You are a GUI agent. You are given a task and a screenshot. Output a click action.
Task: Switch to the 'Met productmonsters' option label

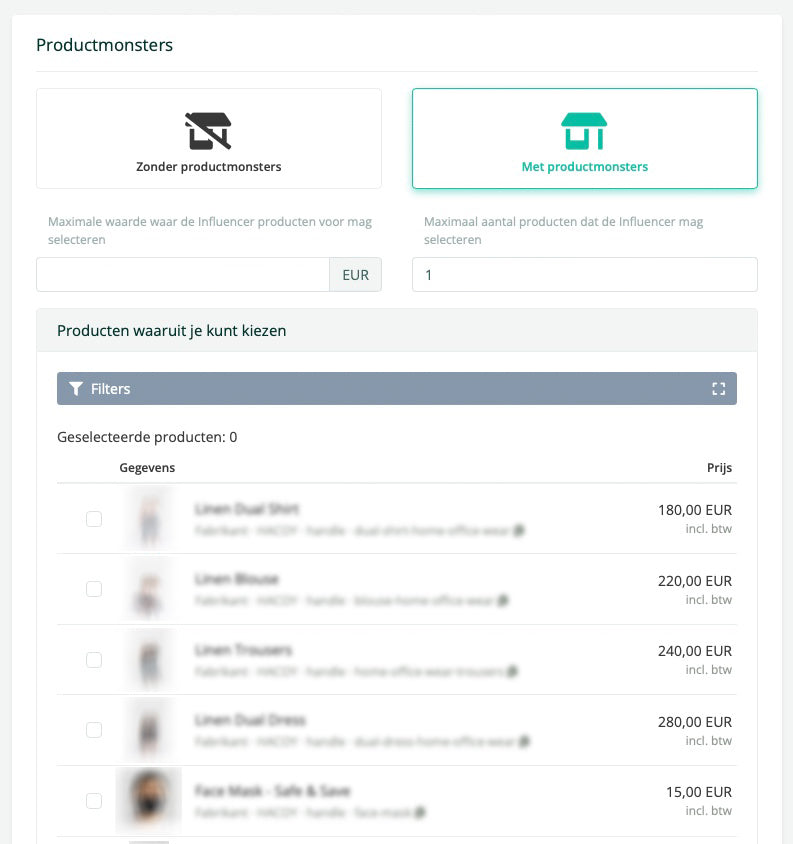pyautogui.click(x=584, y=167)
